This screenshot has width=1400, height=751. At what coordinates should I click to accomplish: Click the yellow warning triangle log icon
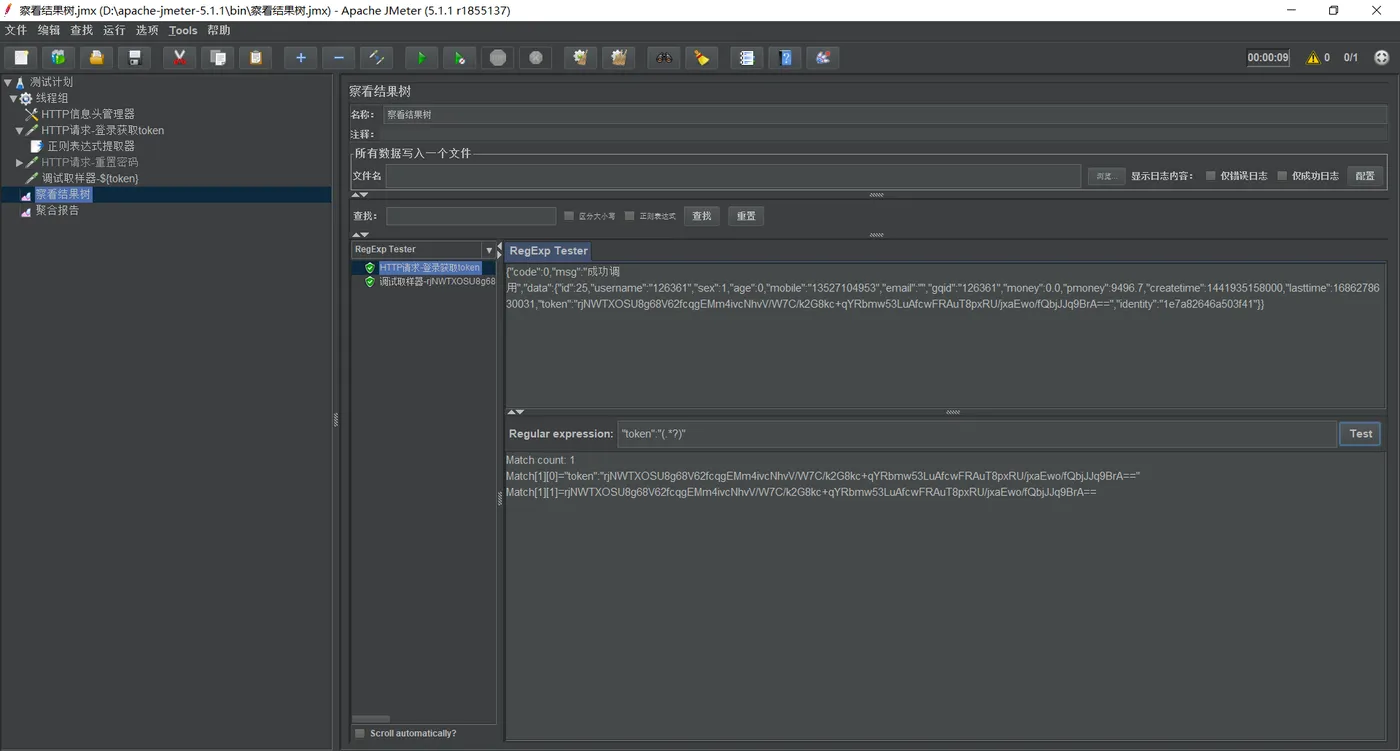1313,58
